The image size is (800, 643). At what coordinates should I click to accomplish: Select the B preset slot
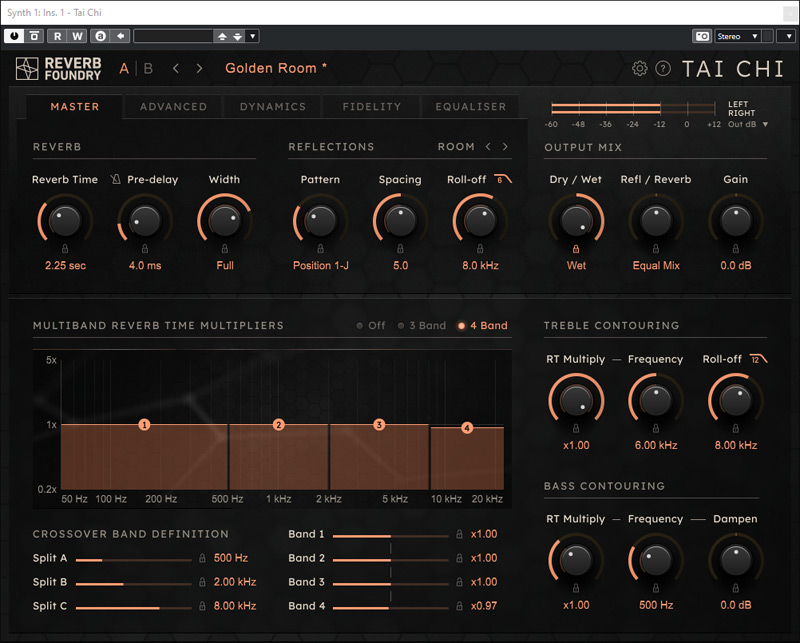146,68
